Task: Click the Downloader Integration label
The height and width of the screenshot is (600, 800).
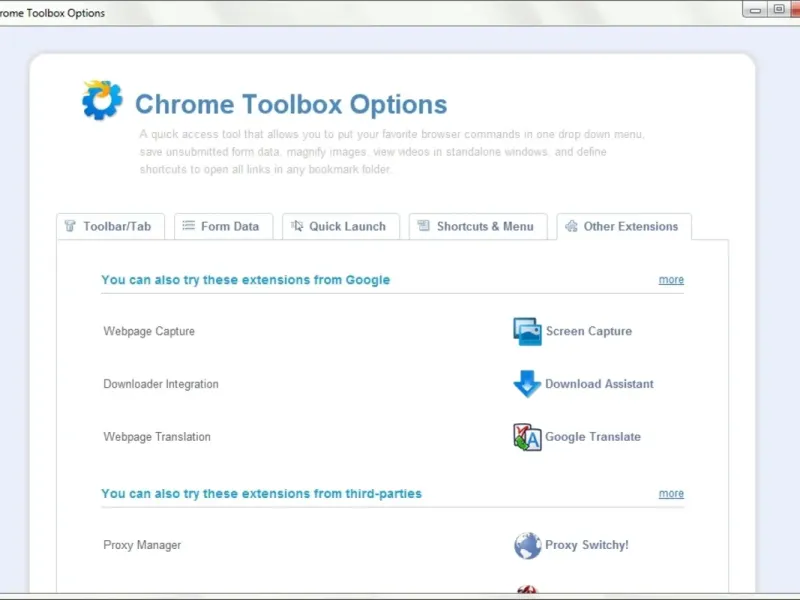Action: point(161,384)
